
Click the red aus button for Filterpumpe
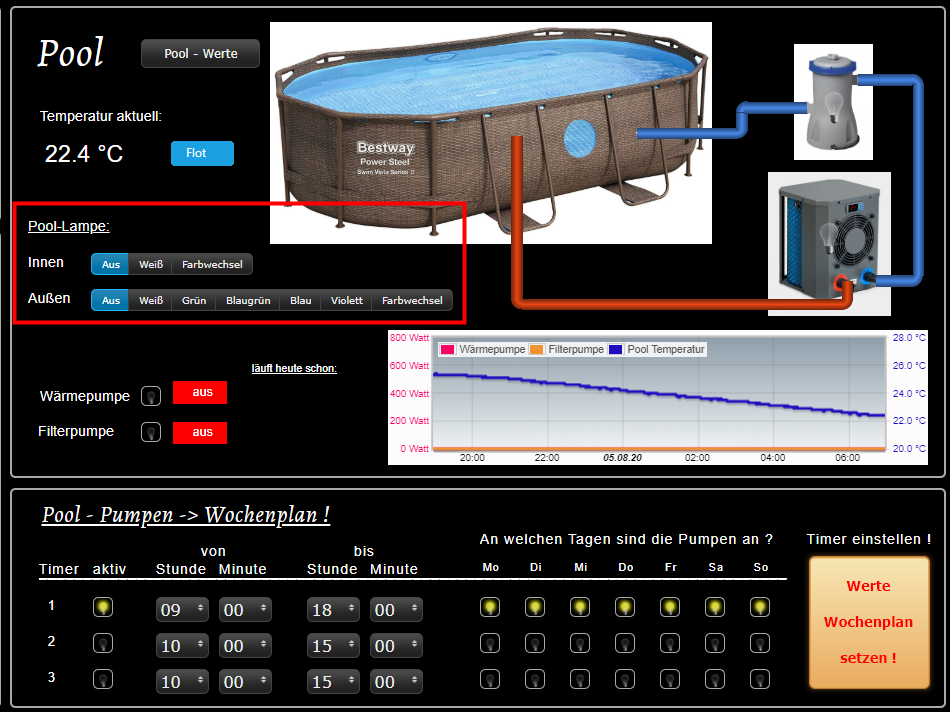point(200,432)
